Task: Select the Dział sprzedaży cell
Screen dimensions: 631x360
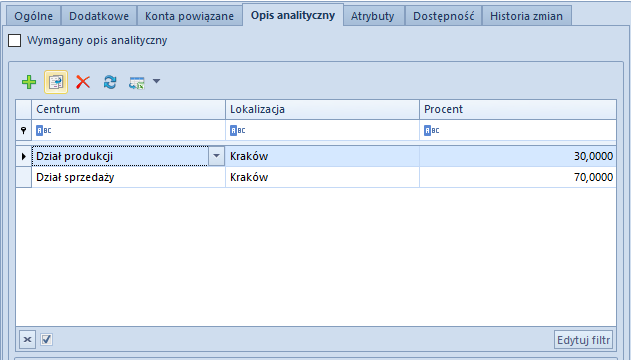Action: (x=128, y=177)
